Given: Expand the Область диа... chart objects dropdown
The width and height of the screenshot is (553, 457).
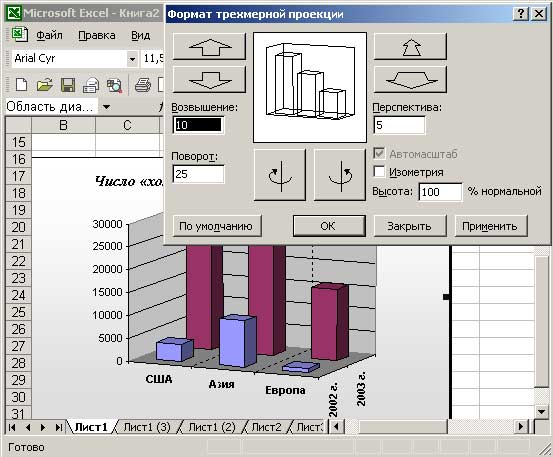Looking at the screenshot, I should (x=106, y=106).
